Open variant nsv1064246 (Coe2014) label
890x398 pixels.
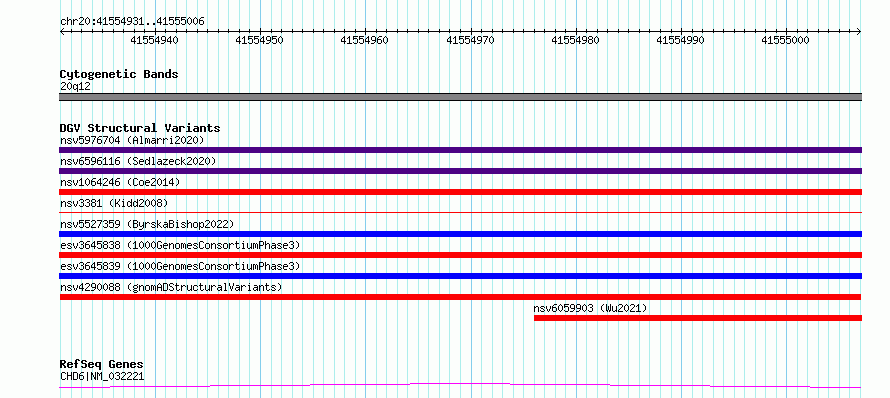point(120,182)
